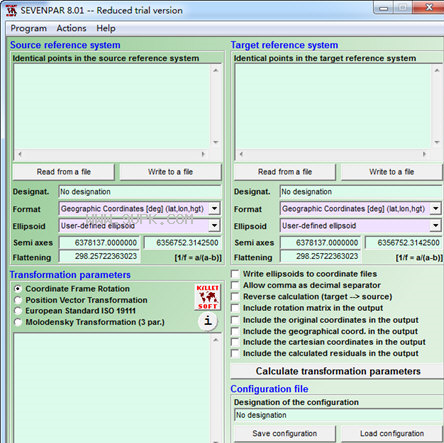Check Include the original coordinates in output

[x=235, y=320]
